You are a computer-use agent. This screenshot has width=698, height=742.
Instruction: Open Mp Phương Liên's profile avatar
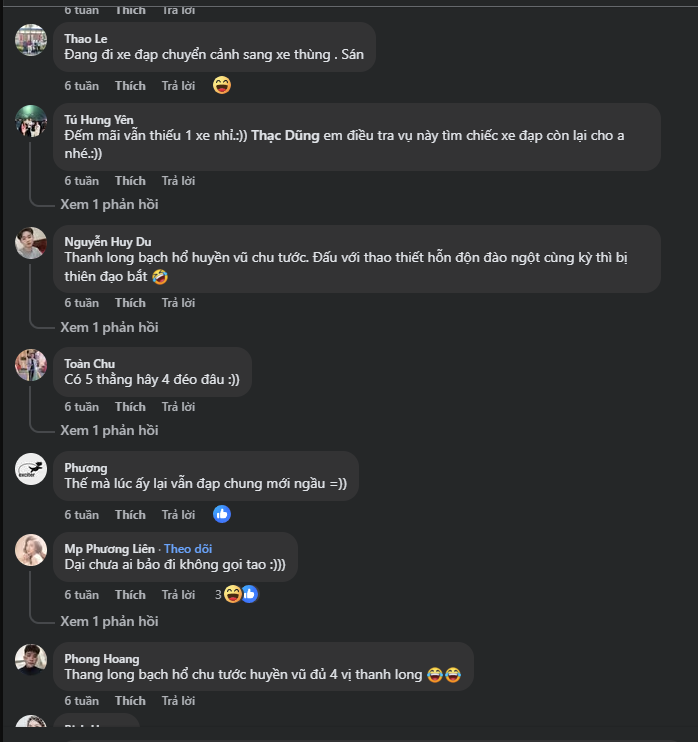click(x=31, y=549)
